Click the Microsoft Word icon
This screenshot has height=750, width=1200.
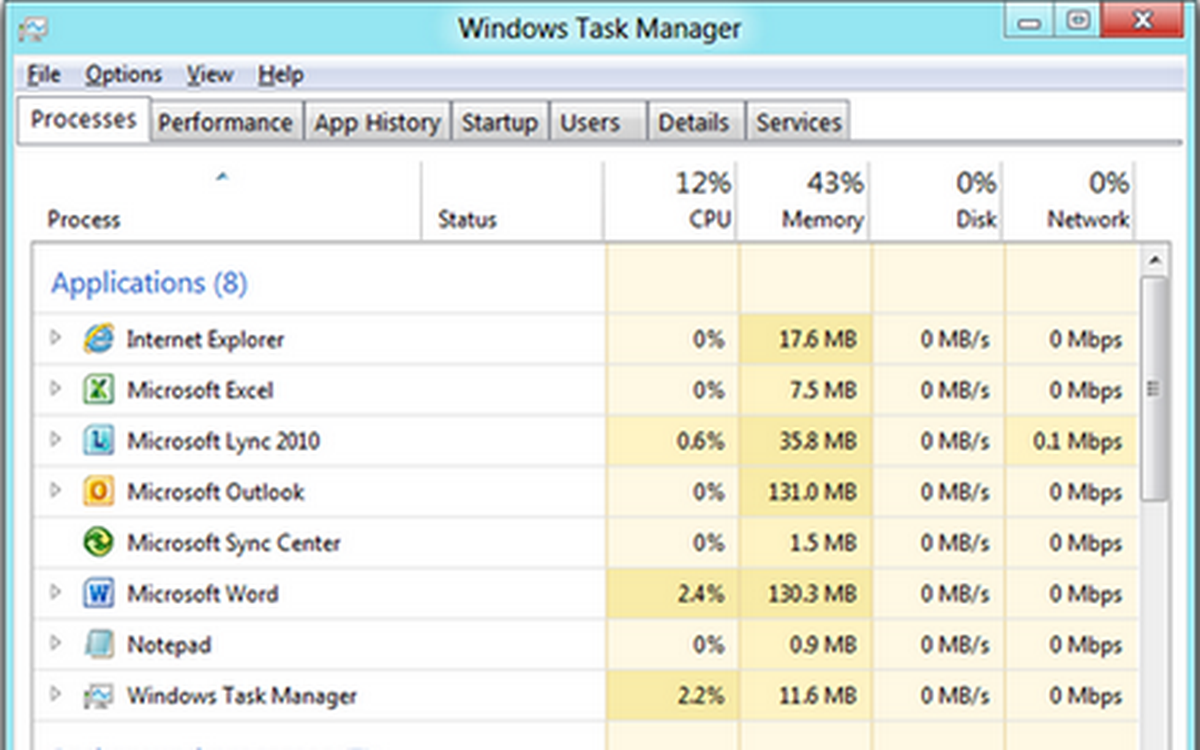[x=98, y=594]
